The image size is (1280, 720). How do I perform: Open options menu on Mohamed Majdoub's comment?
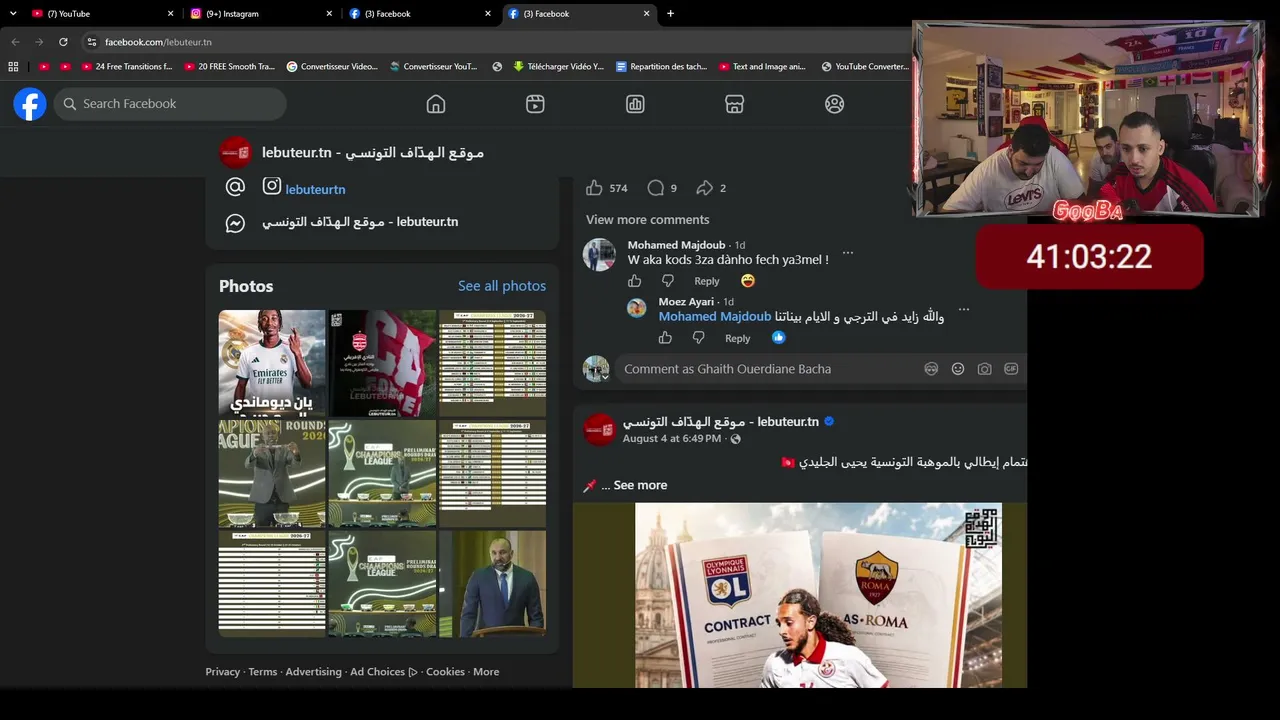tap(848, 253)
